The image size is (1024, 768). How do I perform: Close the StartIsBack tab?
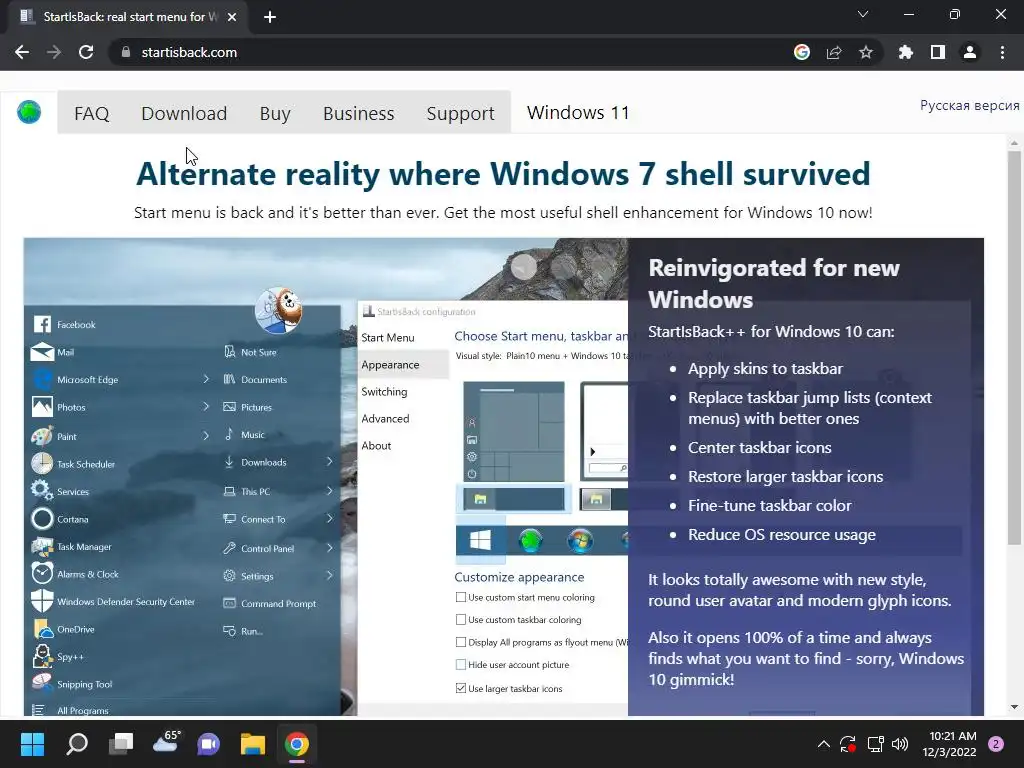tap(232, 17)
